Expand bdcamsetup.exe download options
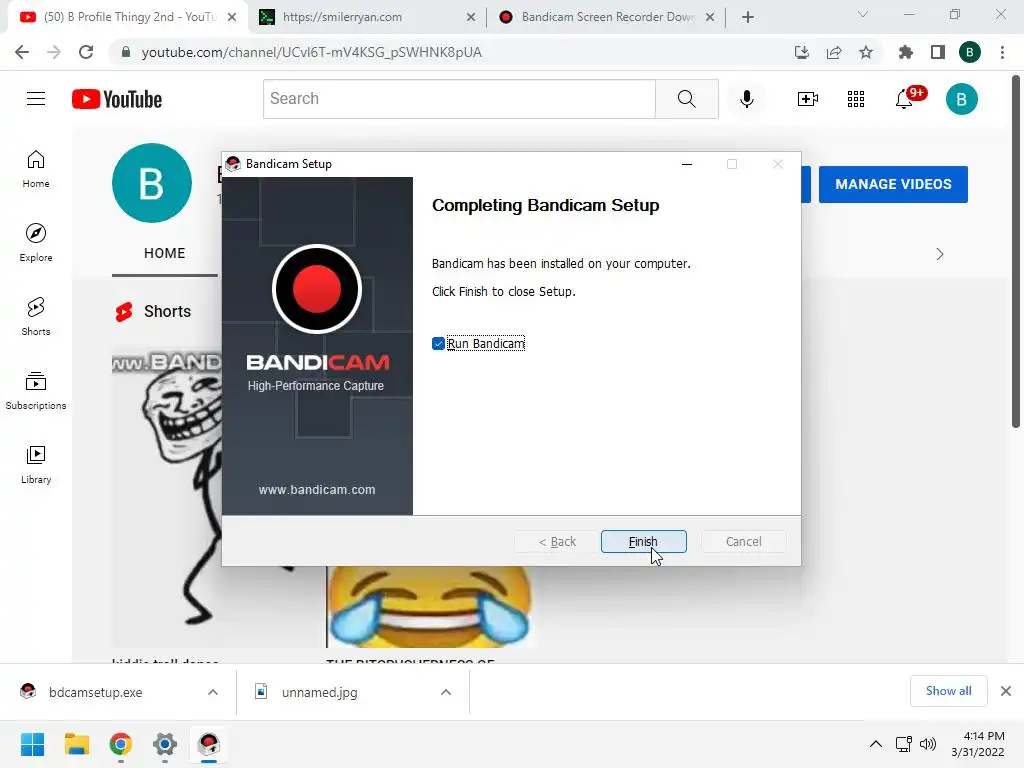Image resolution: width=1024 pixels, height=768 pixels. [213, 692]
